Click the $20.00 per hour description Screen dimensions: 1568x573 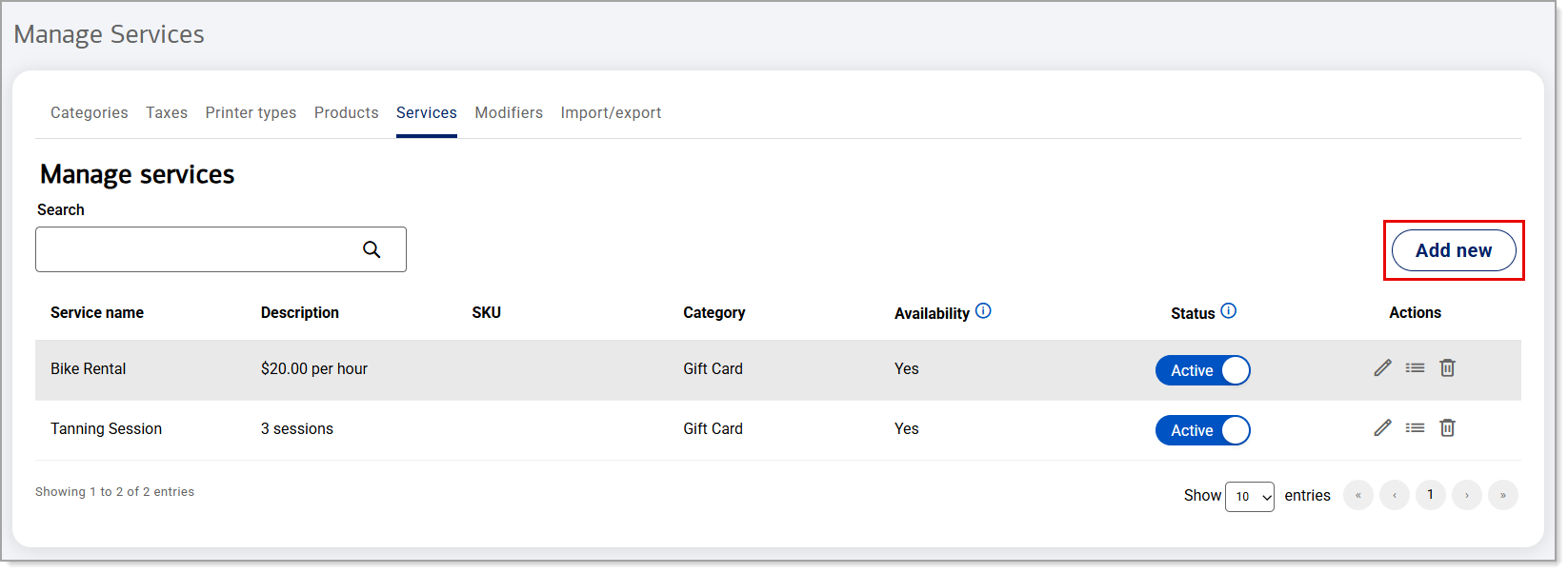coord(314,368)
